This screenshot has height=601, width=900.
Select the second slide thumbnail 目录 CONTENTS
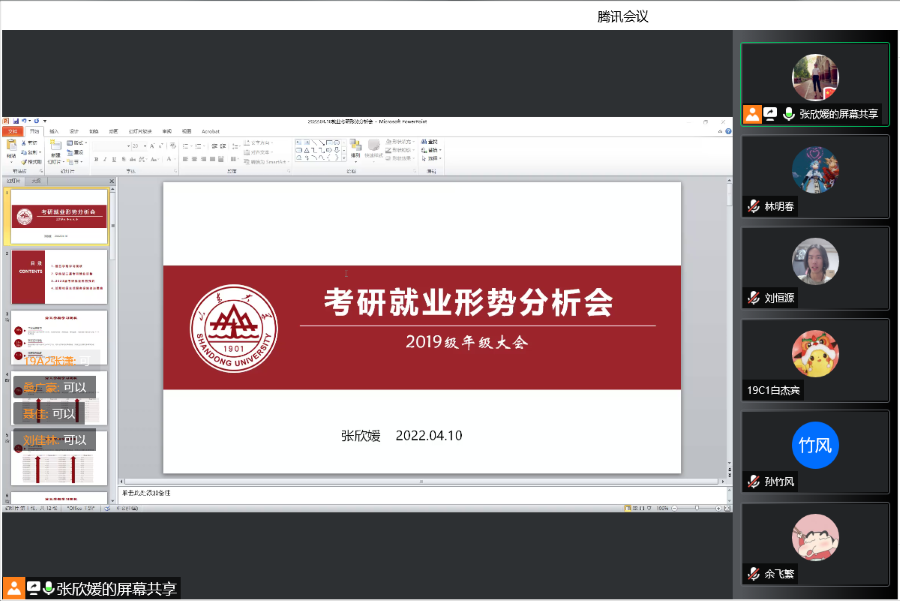(x=59, y=277)
